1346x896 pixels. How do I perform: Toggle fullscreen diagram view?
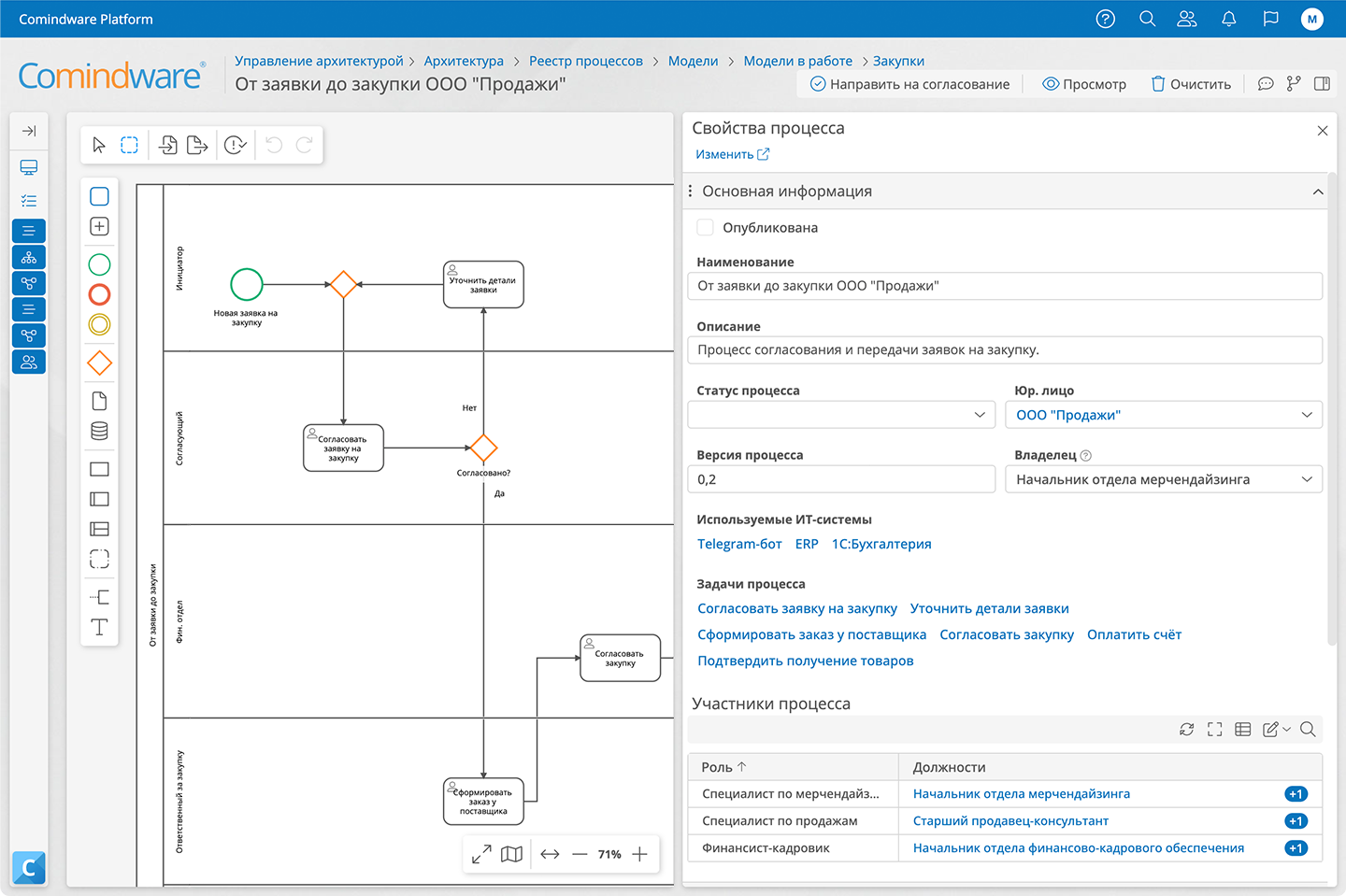tap(481, 854)
